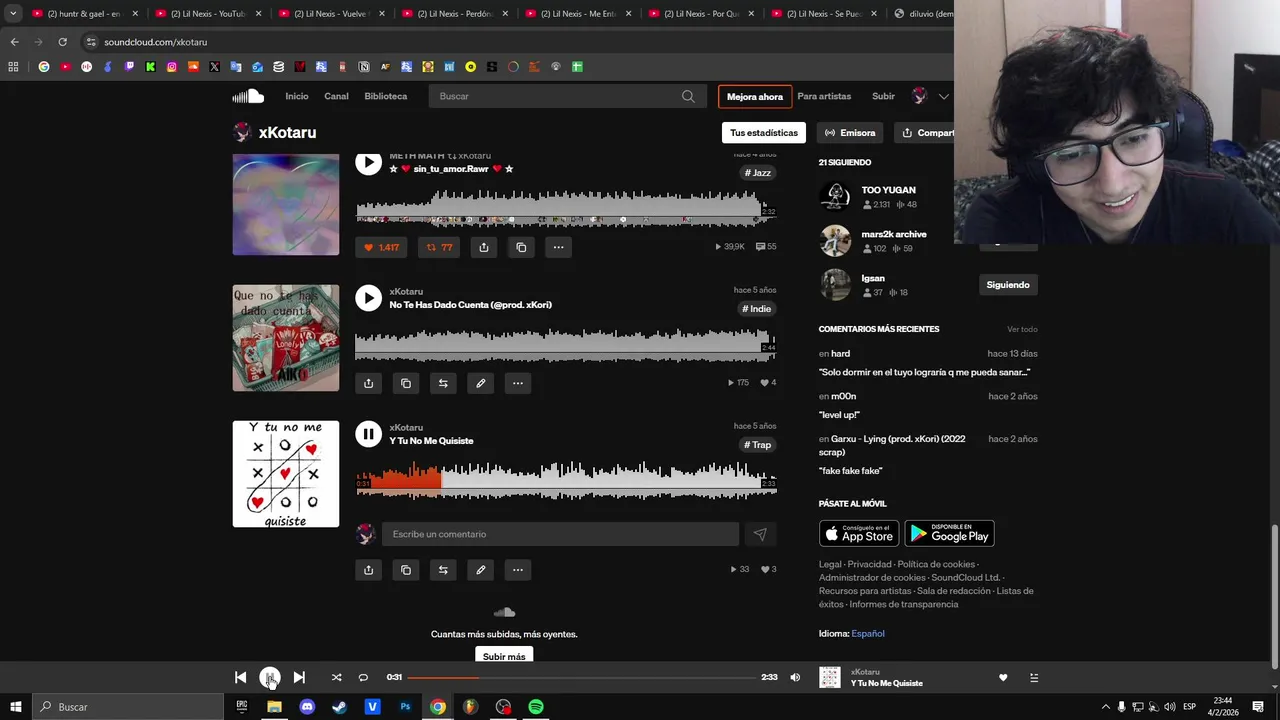Image resolution: width=1280 pixels, height=720 pixels.
Task: Open more options for No Te Has Dado Cuenta
Action: click(x=518, y=383)
